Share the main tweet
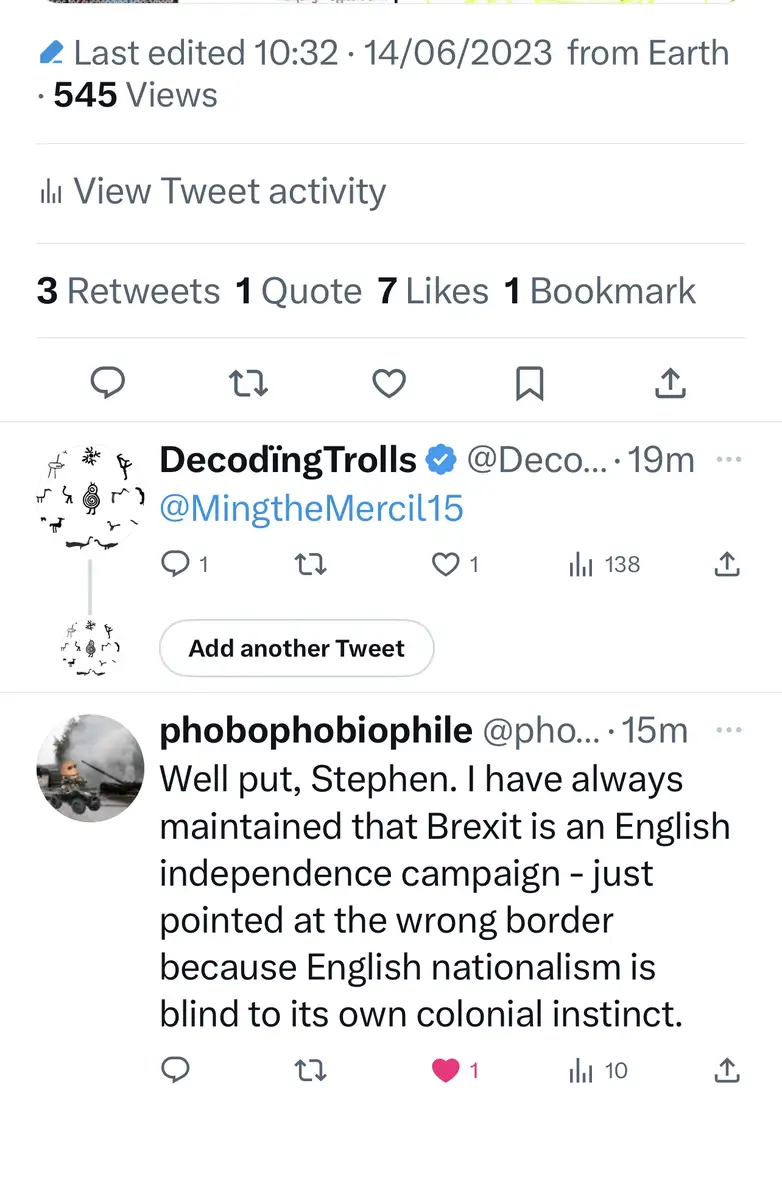 click(x=671, y=383)
